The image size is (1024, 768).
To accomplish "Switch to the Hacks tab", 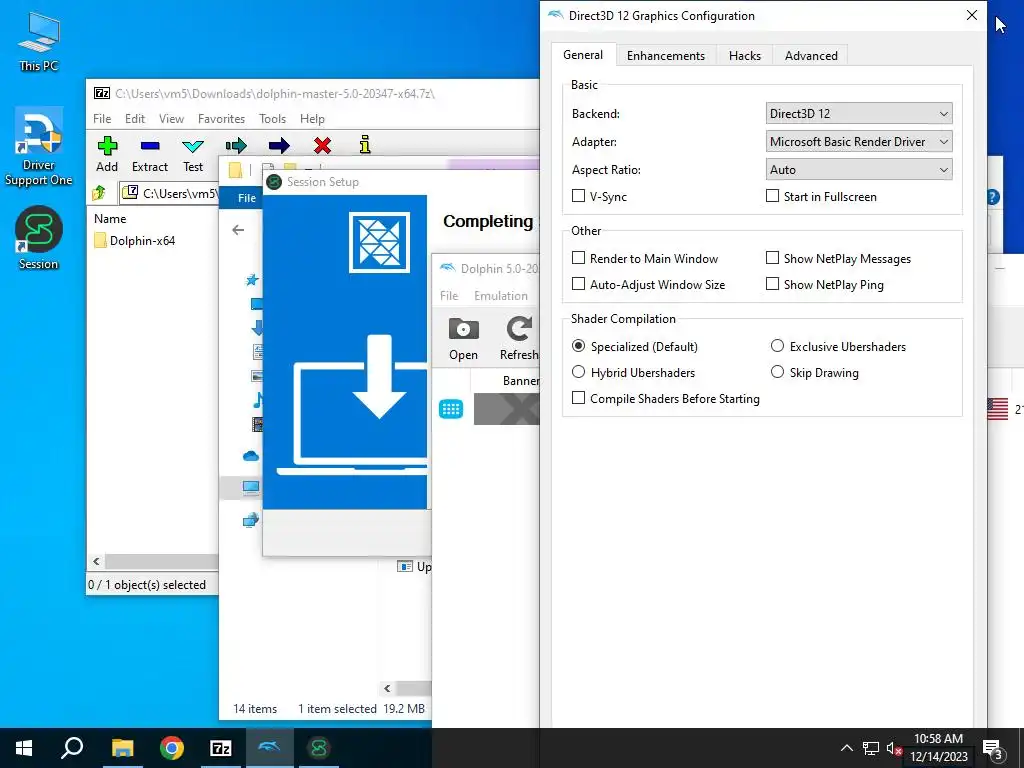I will 744,56.
